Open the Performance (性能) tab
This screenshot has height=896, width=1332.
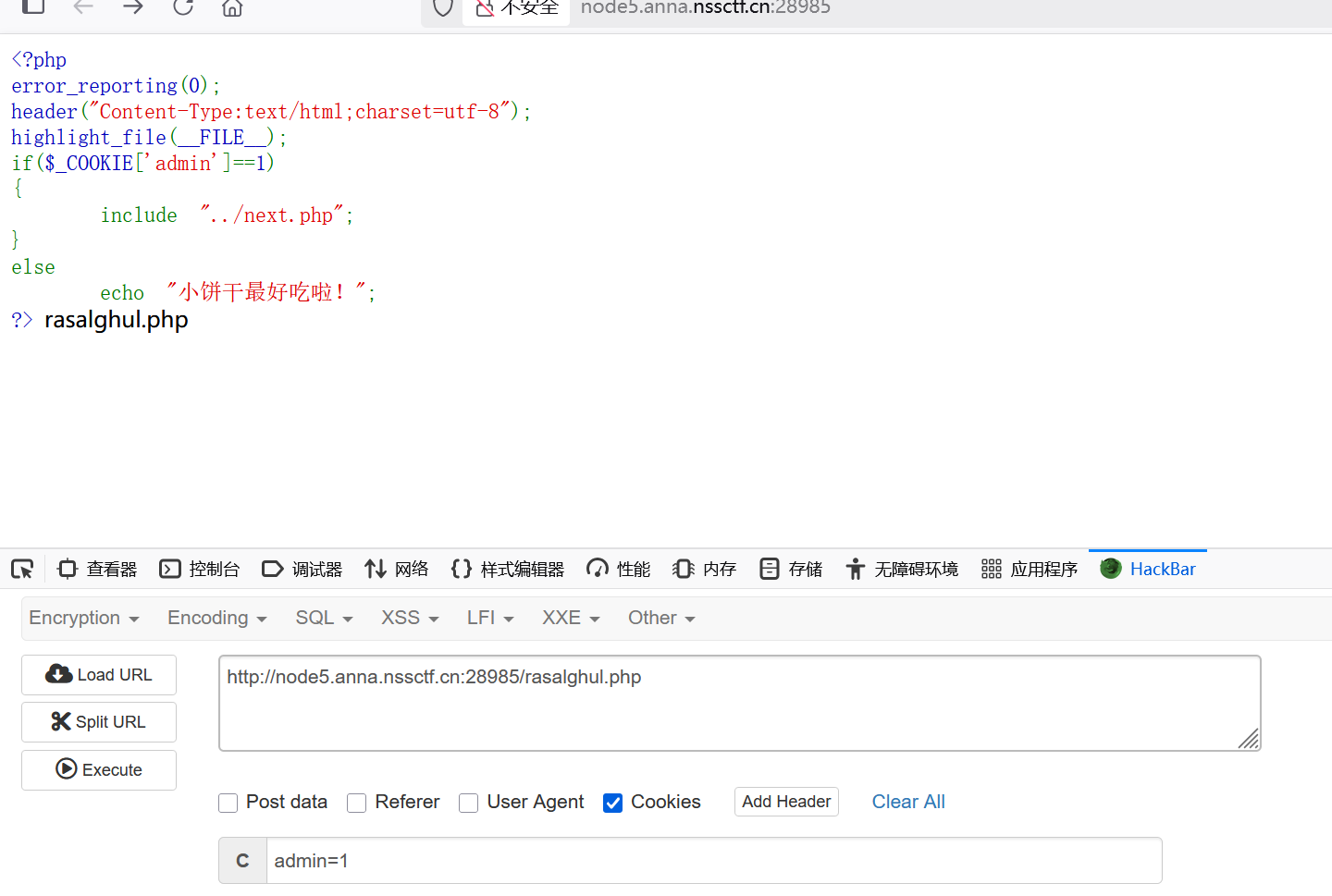click(619, 569)
